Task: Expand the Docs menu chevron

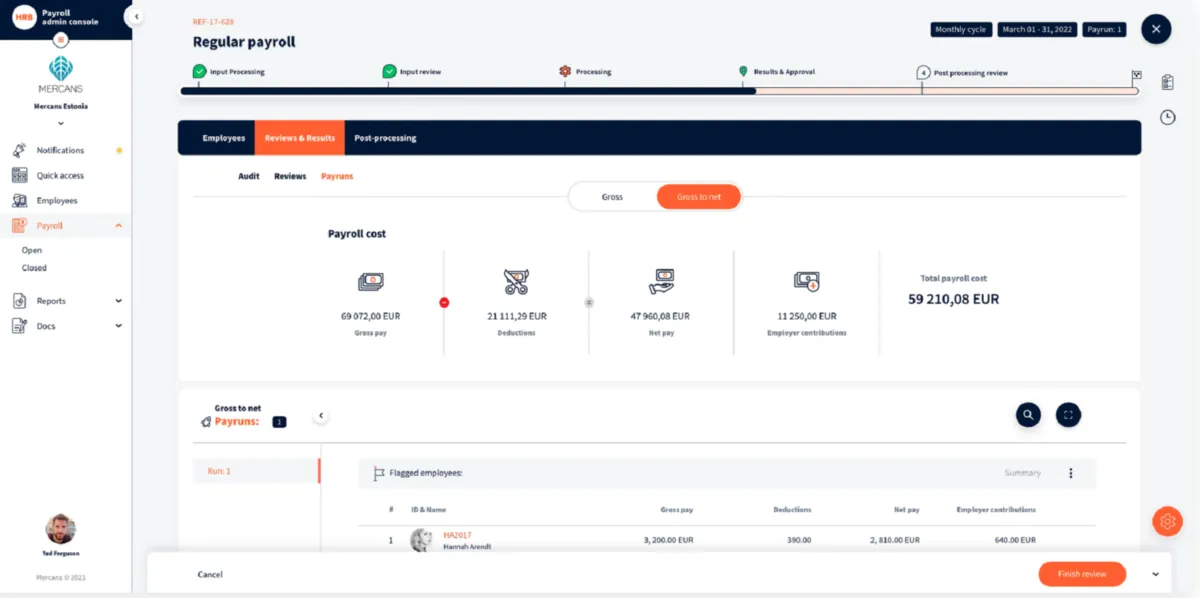Action: tap(119, 326)
